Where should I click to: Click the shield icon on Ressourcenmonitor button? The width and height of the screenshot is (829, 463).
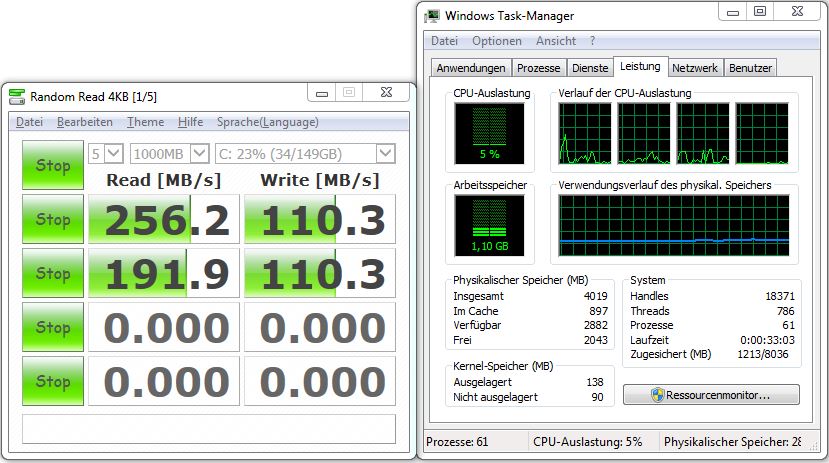tap(657, 395)
